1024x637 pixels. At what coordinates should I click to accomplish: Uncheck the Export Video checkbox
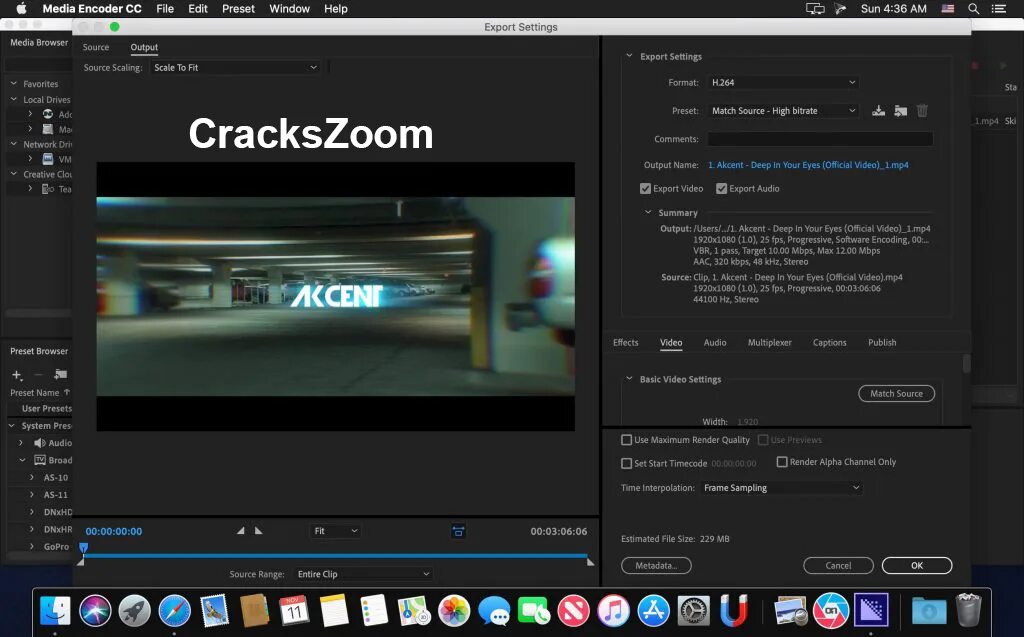coord(645,188)
